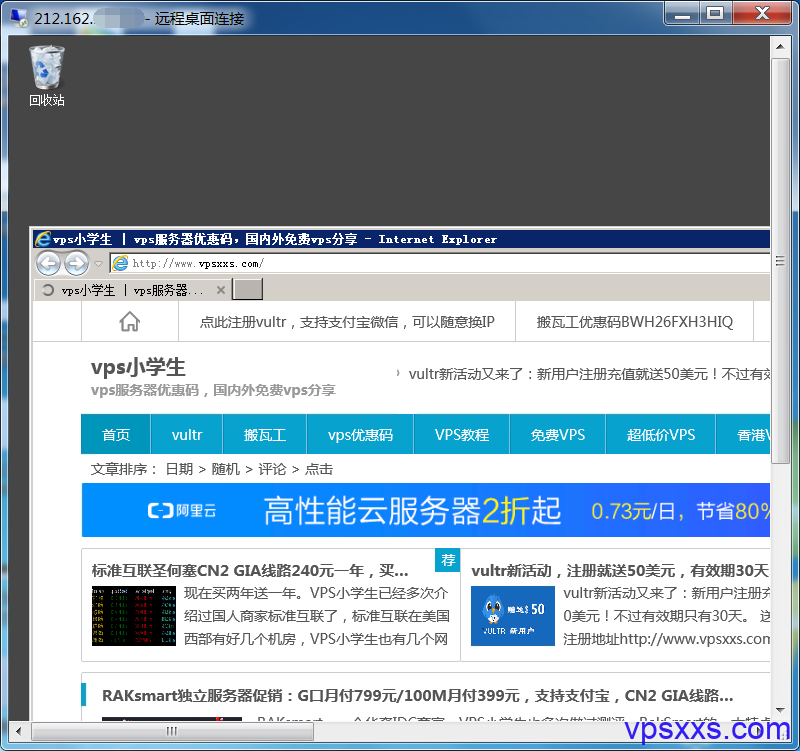
Task: Maximize the 远程桌面连接 window
Action: coord(715,14)
